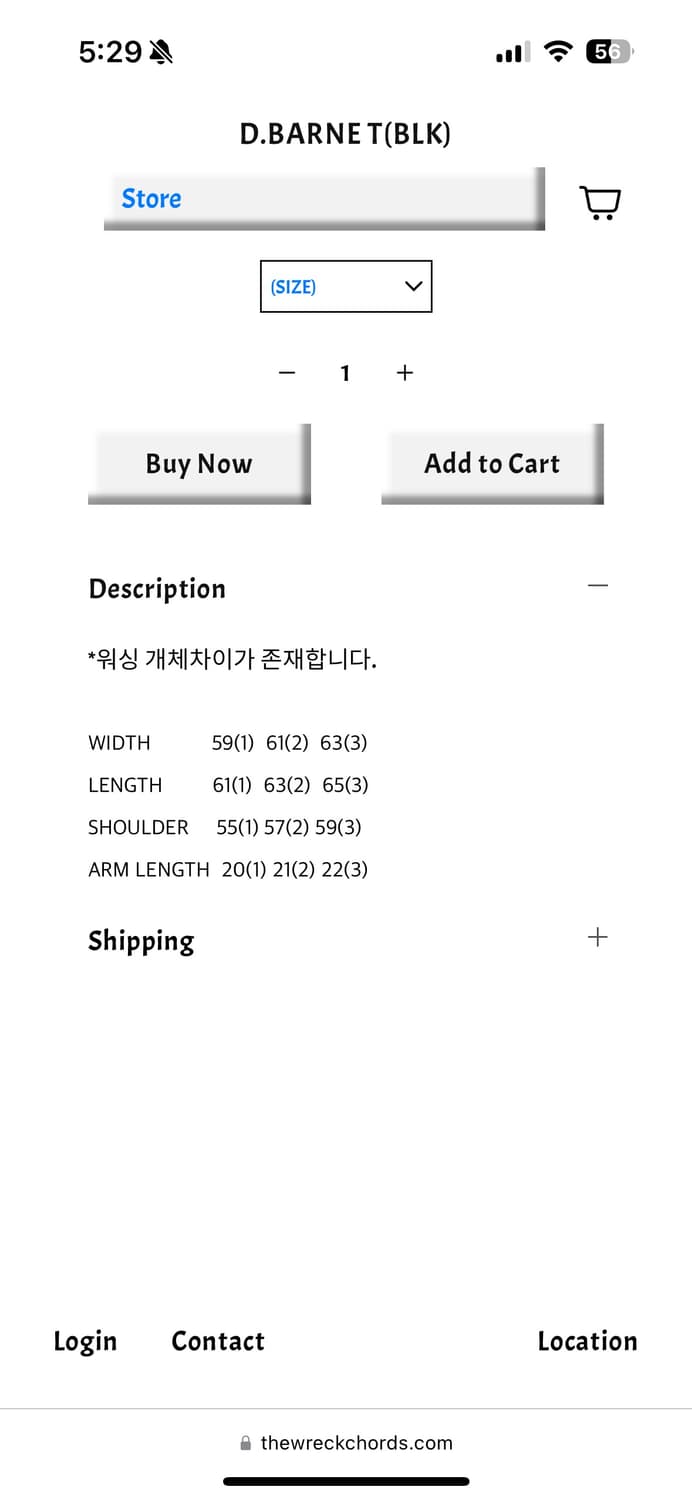Screen dimensions: 692x1500
Task: Tap the Shipping heading
Action: tap(141, 941)
